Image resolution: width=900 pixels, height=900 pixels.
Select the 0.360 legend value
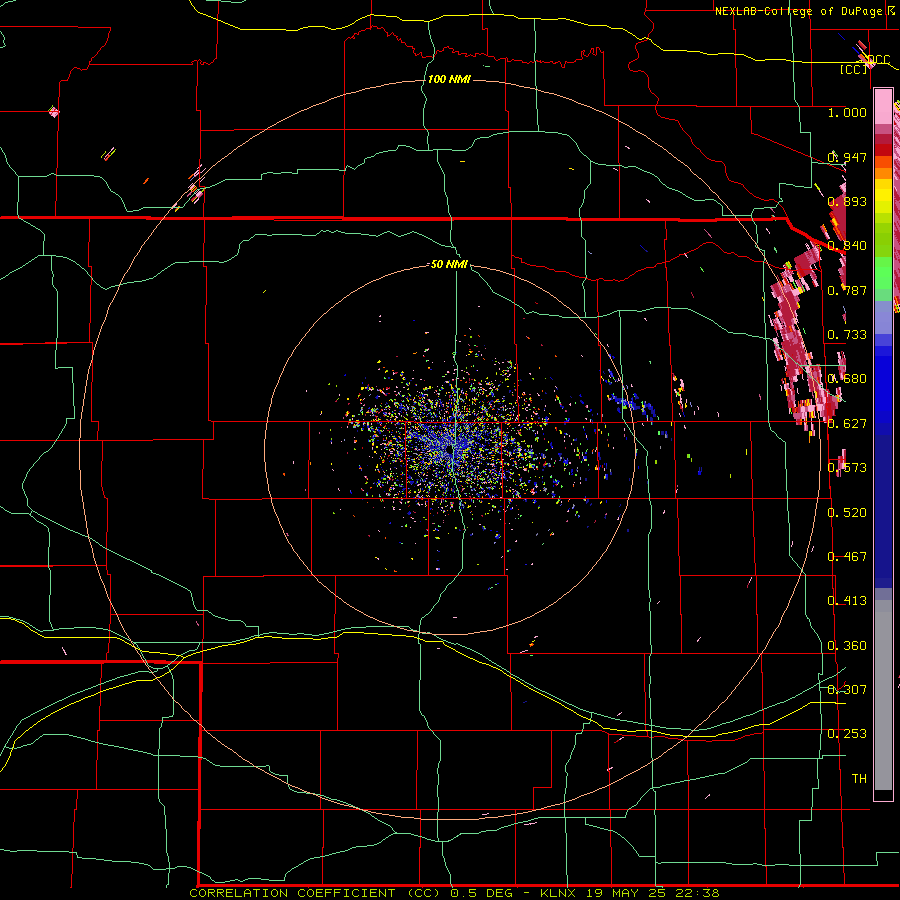pos(847,646)
